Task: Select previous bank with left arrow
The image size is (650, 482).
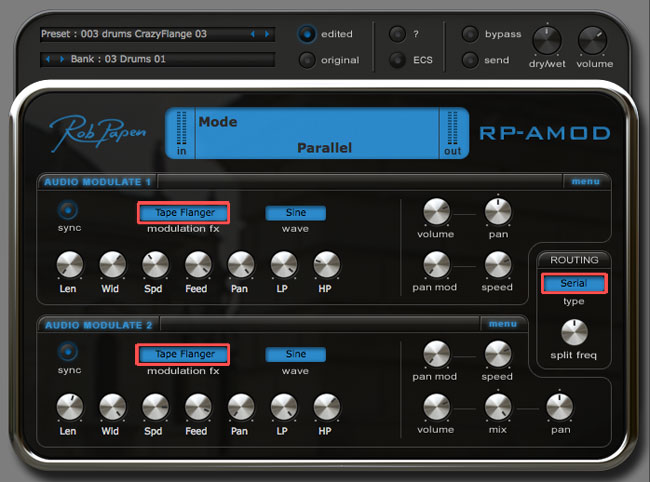Action: [x=48, y=59]
